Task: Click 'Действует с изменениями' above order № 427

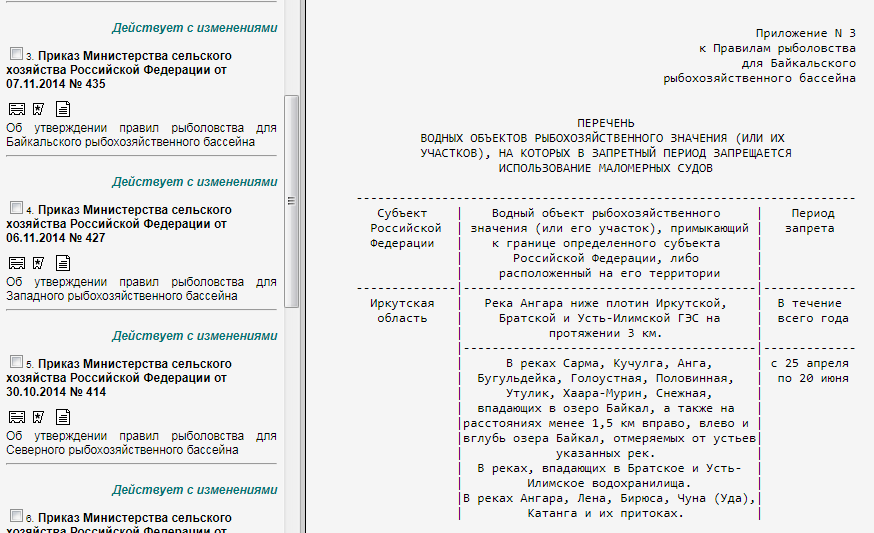Action: point(194,182)
